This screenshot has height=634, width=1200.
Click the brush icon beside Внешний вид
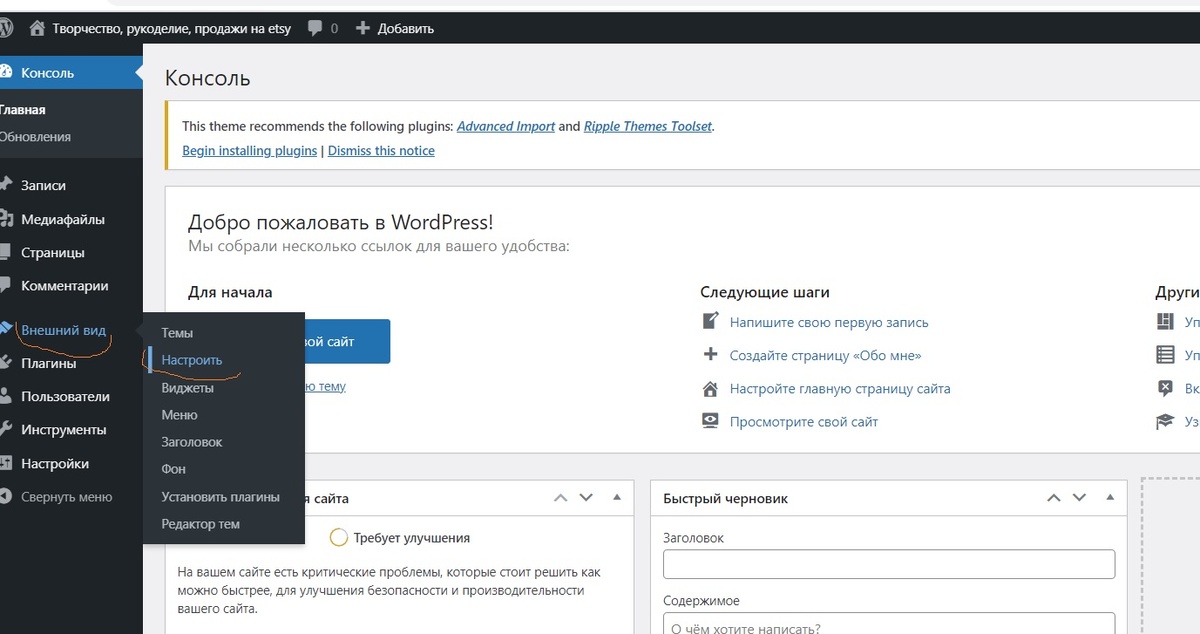point(5,329)
